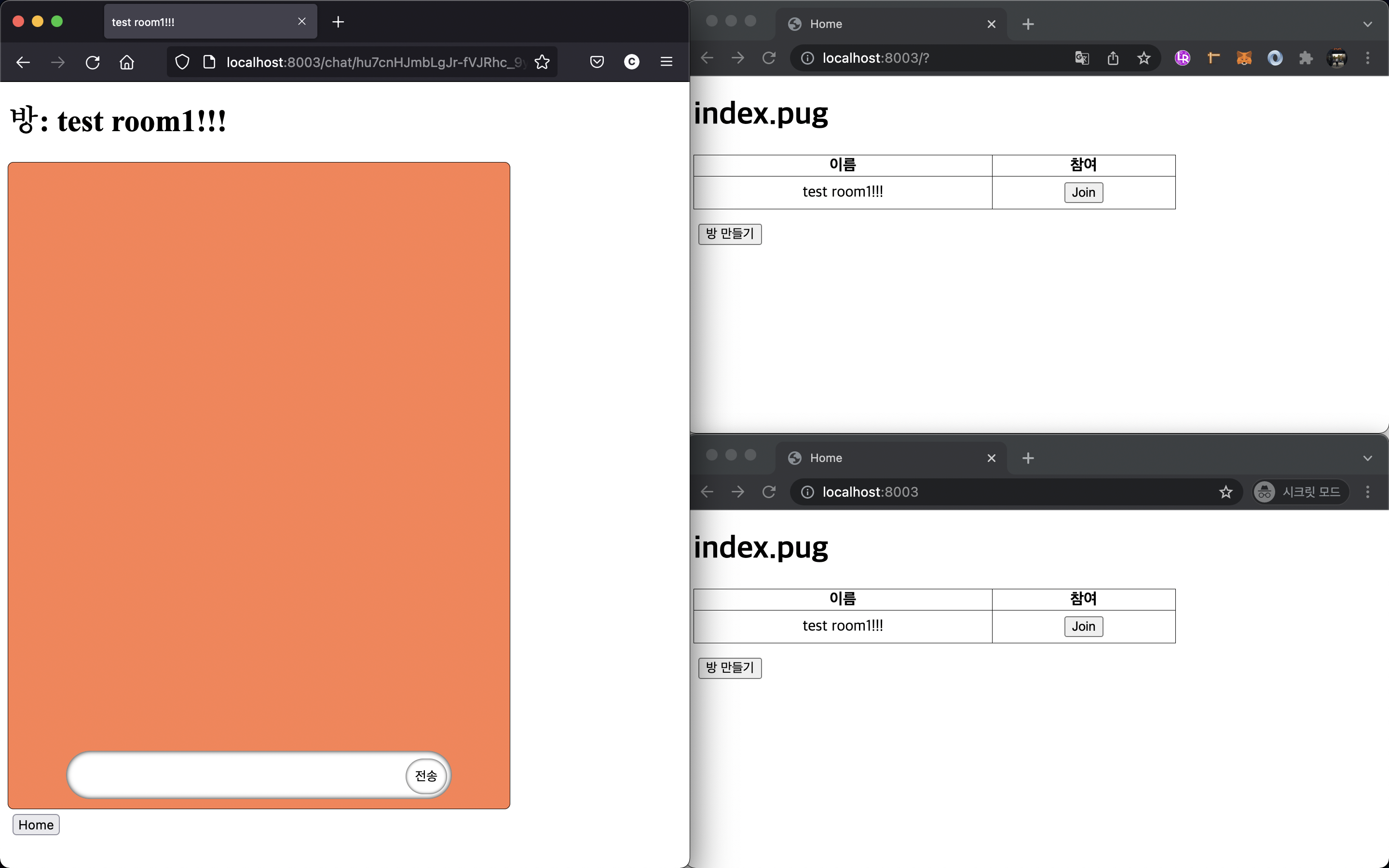Open three-dot menu in upper Chrome window
The image size is (1389, 868).
1367,58
